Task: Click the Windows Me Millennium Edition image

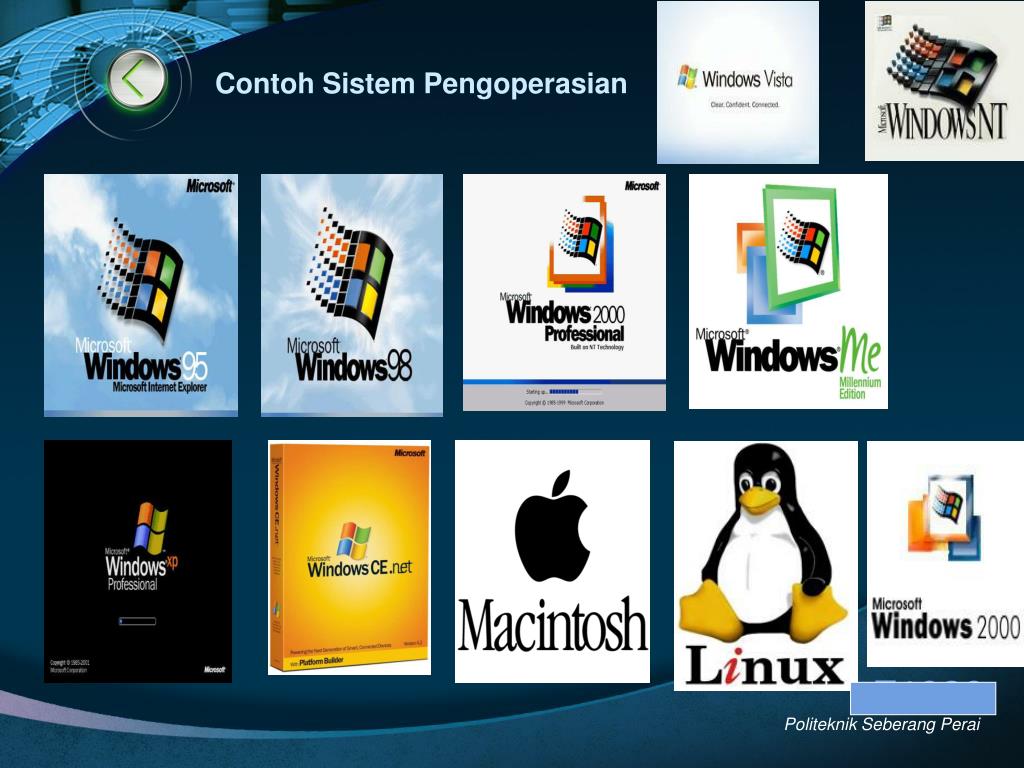Action: 788,291
